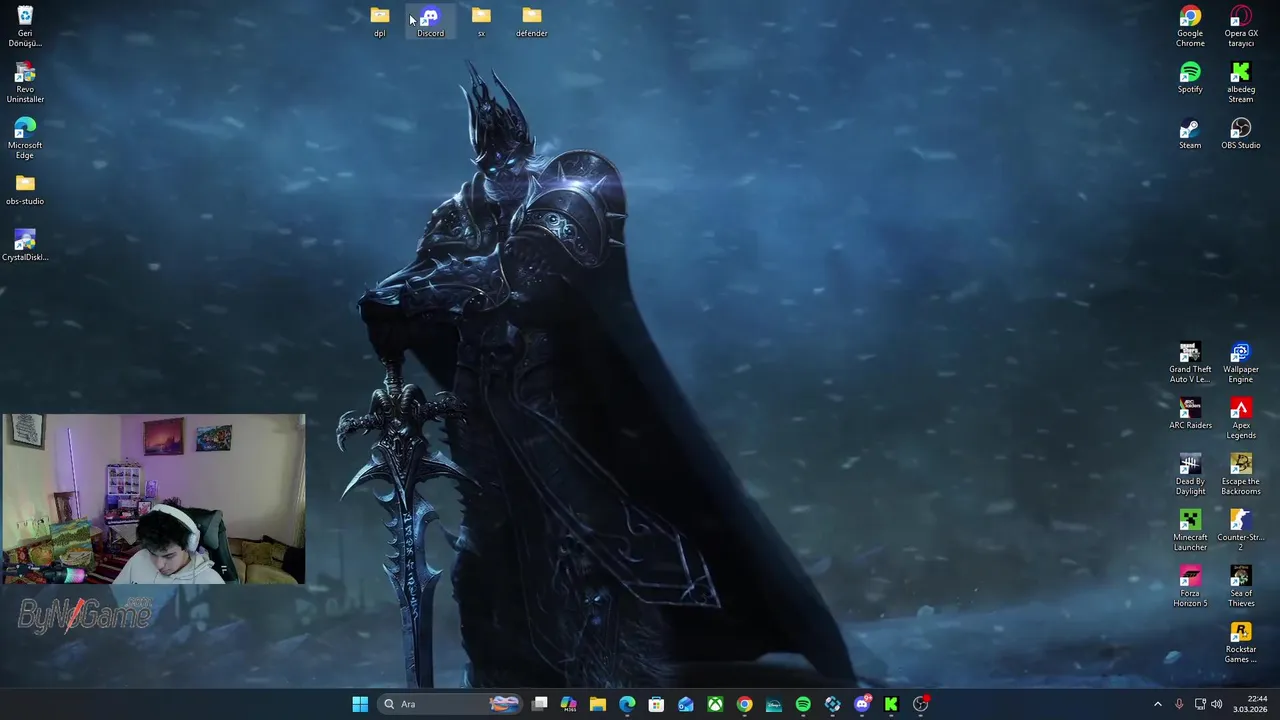Viewport: 1280px width, 720px height.
Task: Select the OBS Studio desktop shortcut
Action: [1241, 133]
